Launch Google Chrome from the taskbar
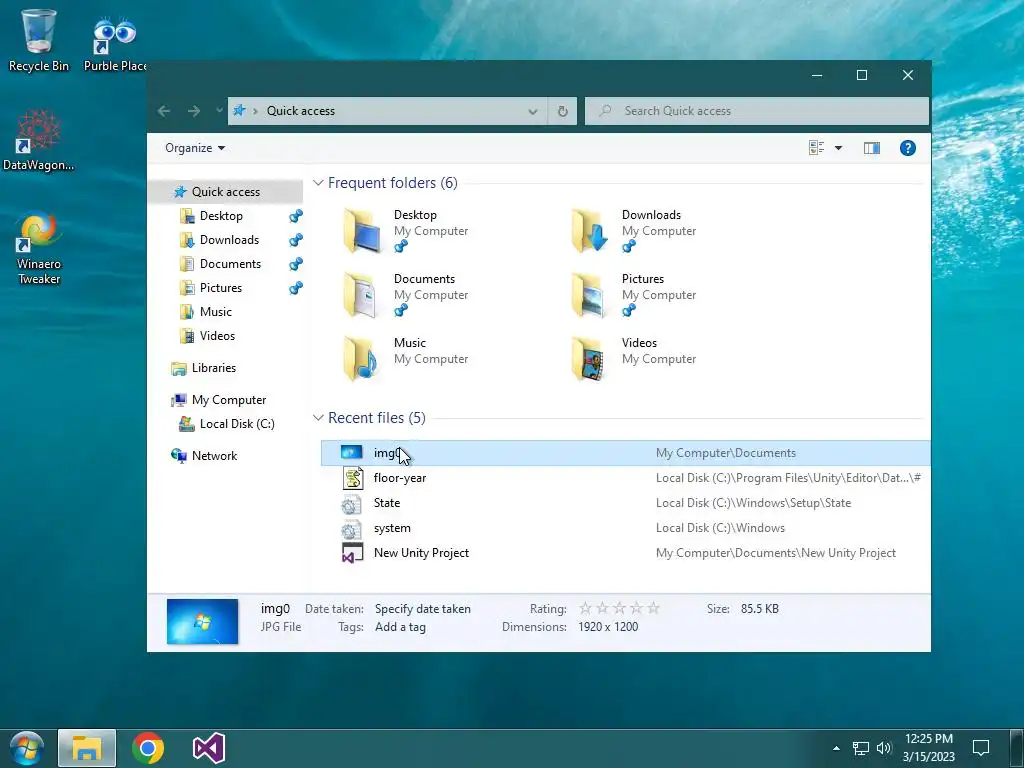The height and width of the screenshot is (768, 1024). click(x=148, y=748)
